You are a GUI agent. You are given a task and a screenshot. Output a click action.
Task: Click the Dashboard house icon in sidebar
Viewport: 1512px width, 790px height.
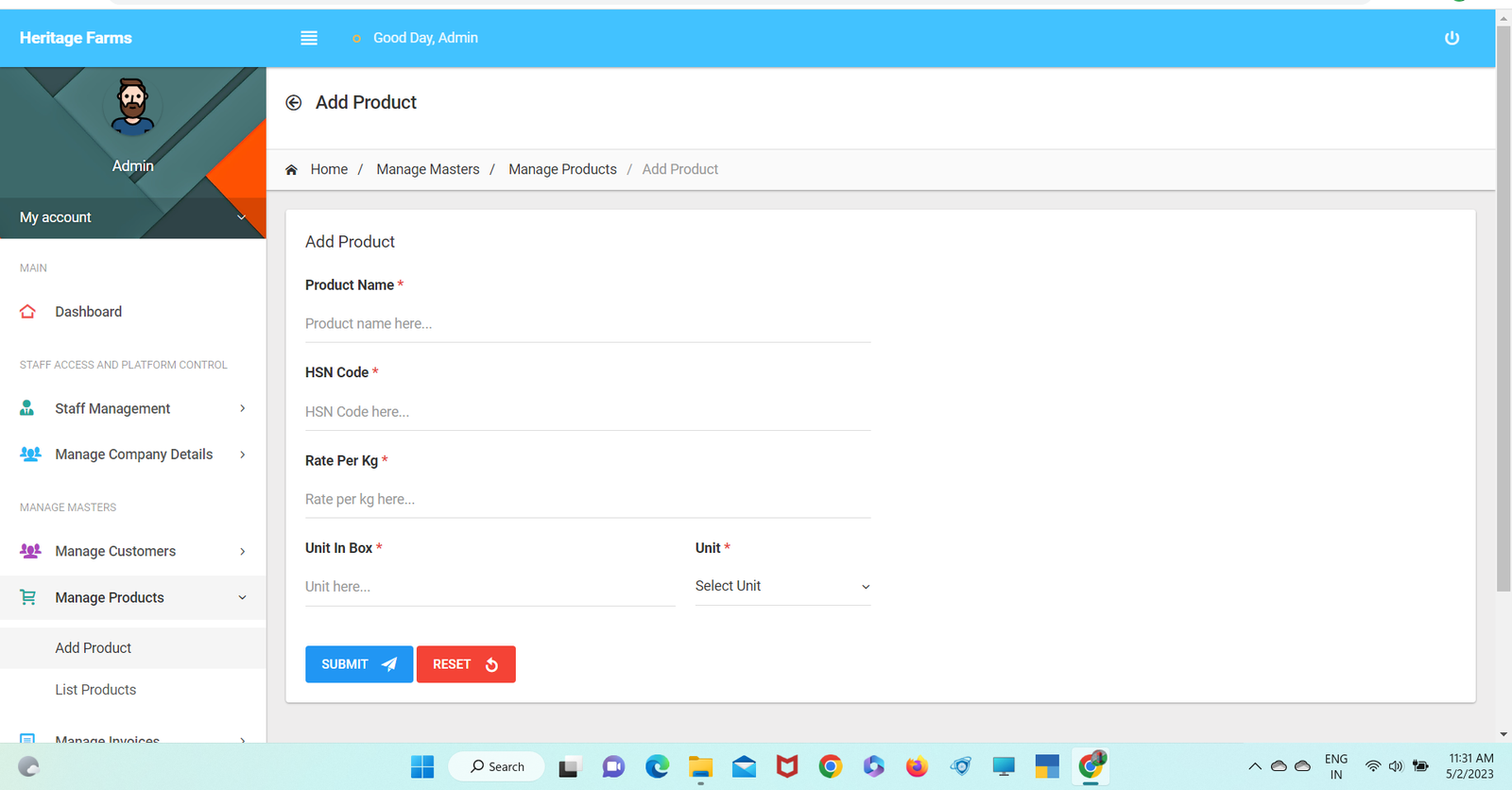click(x=27, y=312)
